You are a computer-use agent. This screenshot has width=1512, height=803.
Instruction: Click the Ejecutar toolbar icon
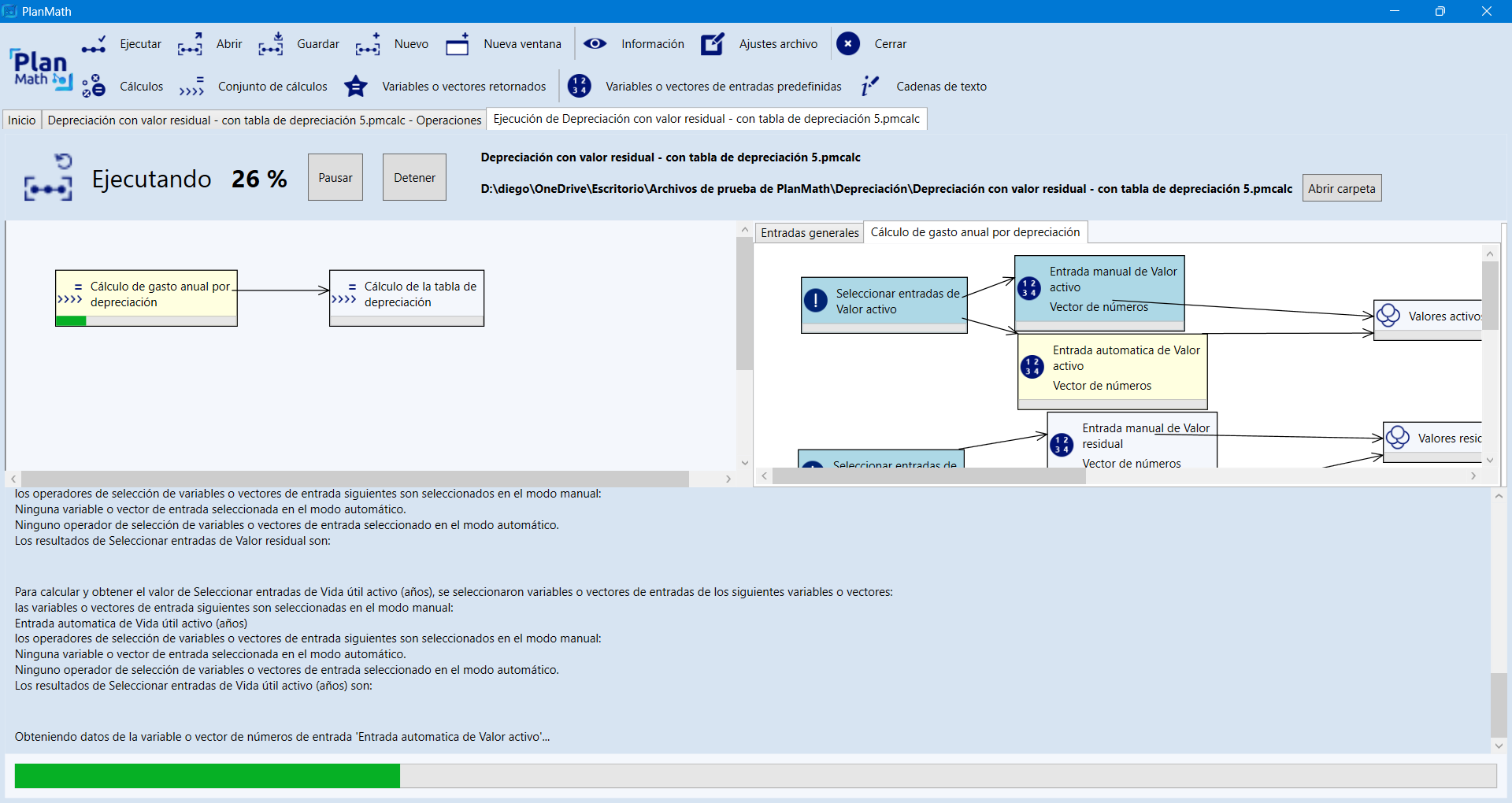click(x=94, y=45)
